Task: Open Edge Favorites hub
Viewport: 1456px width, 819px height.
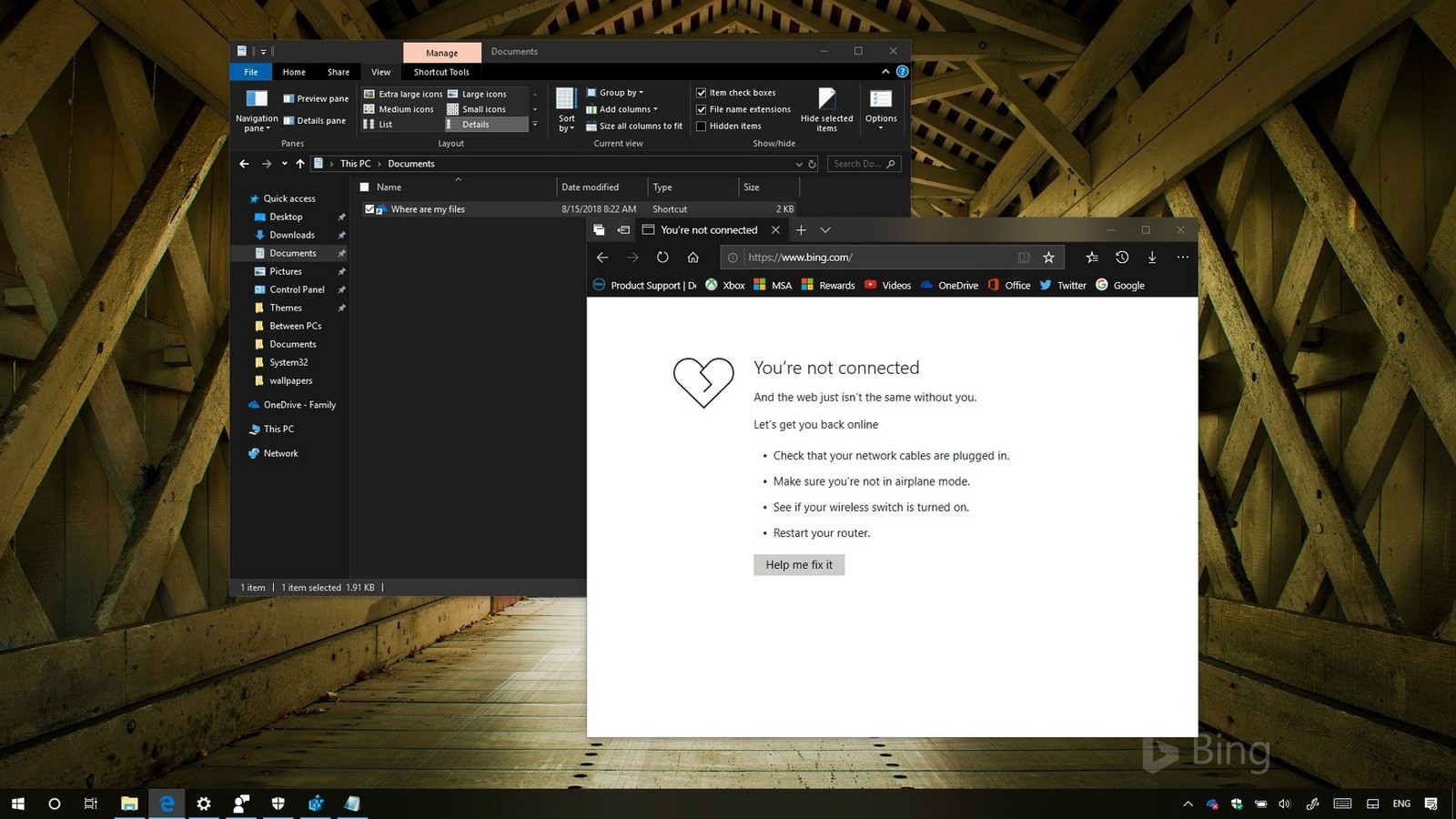Action: (x=1092, y=258)
